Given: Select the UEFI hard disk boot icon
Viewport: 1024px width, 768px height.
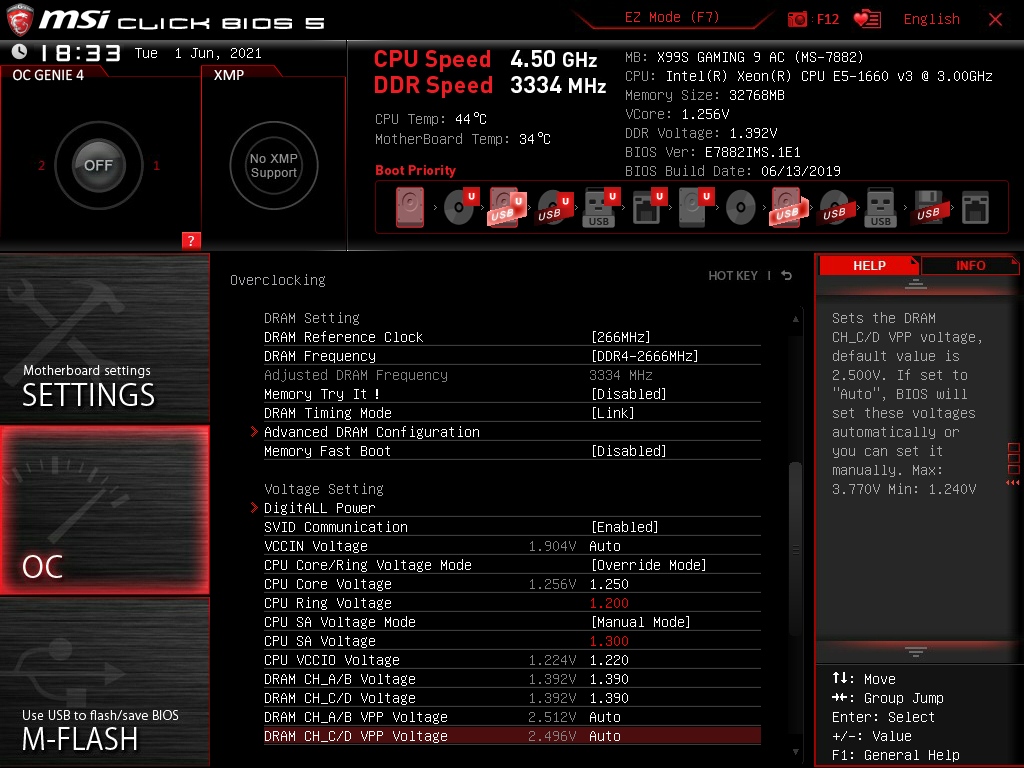Looking at the screenshot, I should pos(695,207).
